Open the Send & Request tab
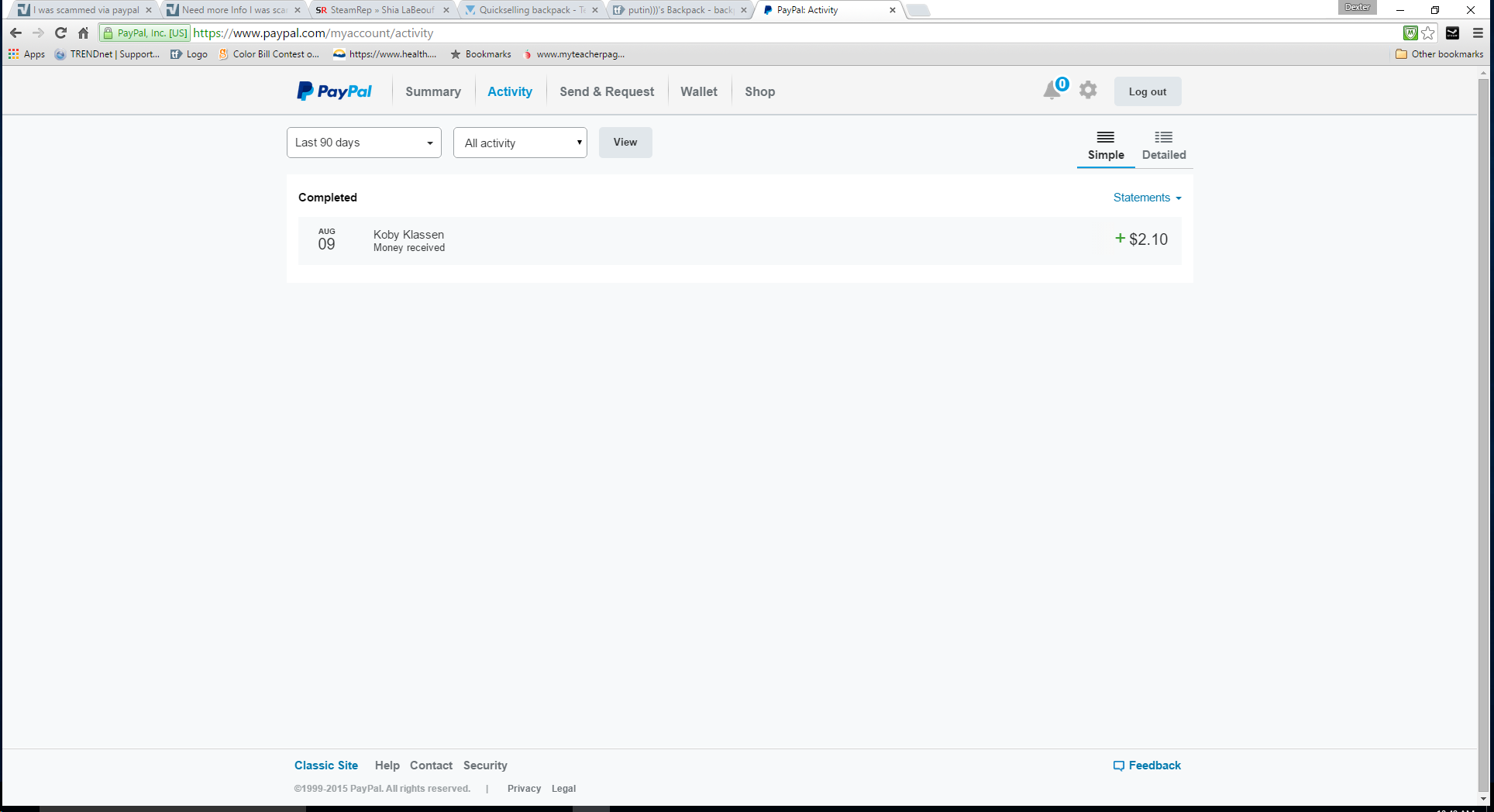This screenshot has width=1494, height=812. [607, 91]
